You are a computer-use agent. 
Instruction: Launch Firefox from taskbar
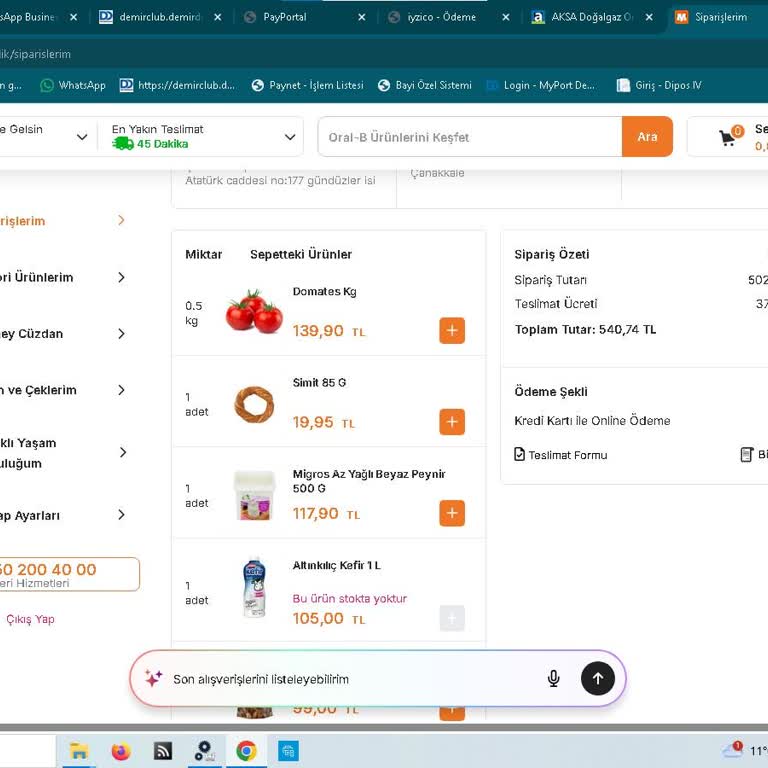(x=121, y=751)
